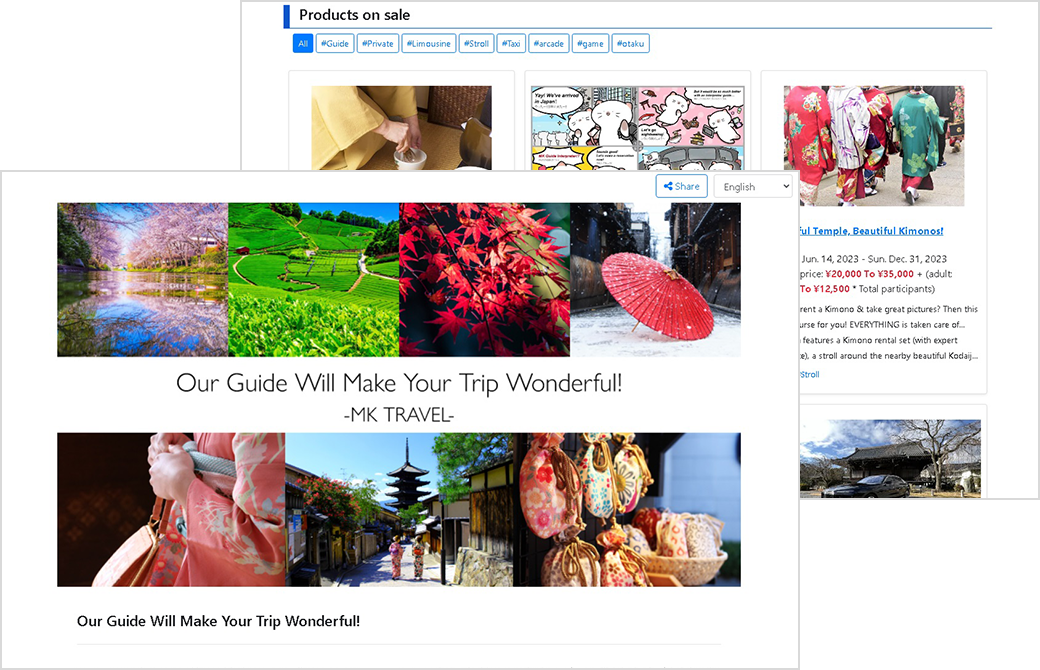The width and height of the screenshot is (1040, 670).
Task: Open the cat manga comic product thumbnail
Action: 638,128
